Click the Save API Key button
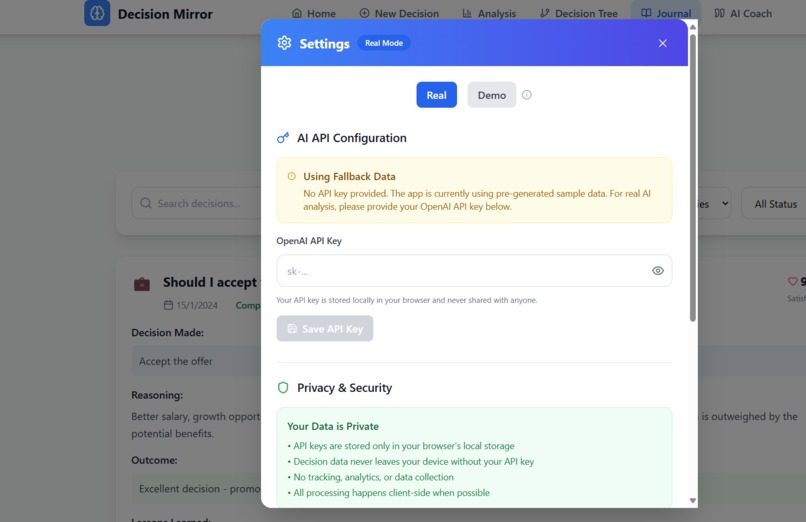This screenshot has width=806, height=522. (325, 328)
